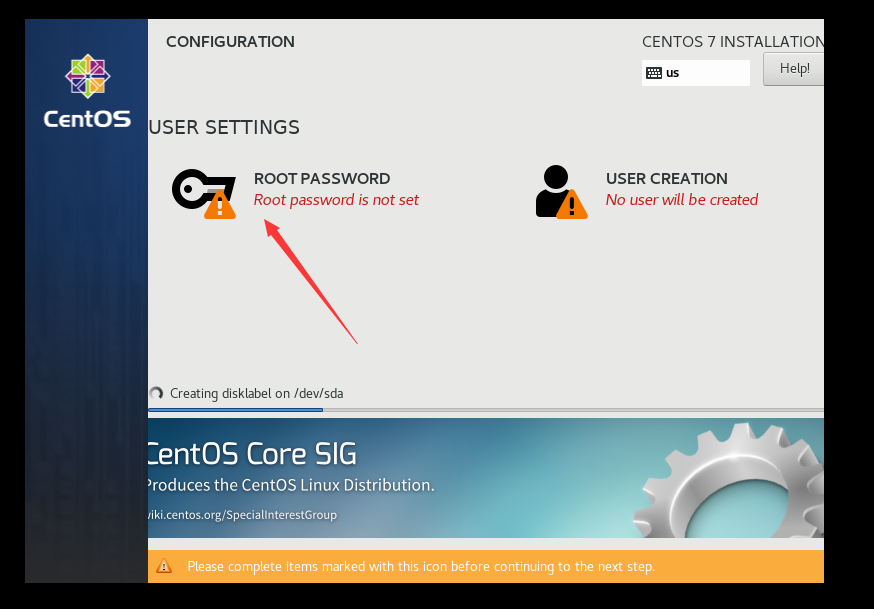Image resolution: width=874 pixels, height=609 pixels.
Task: Click the installation progress bar
Action: coord(485,410)
